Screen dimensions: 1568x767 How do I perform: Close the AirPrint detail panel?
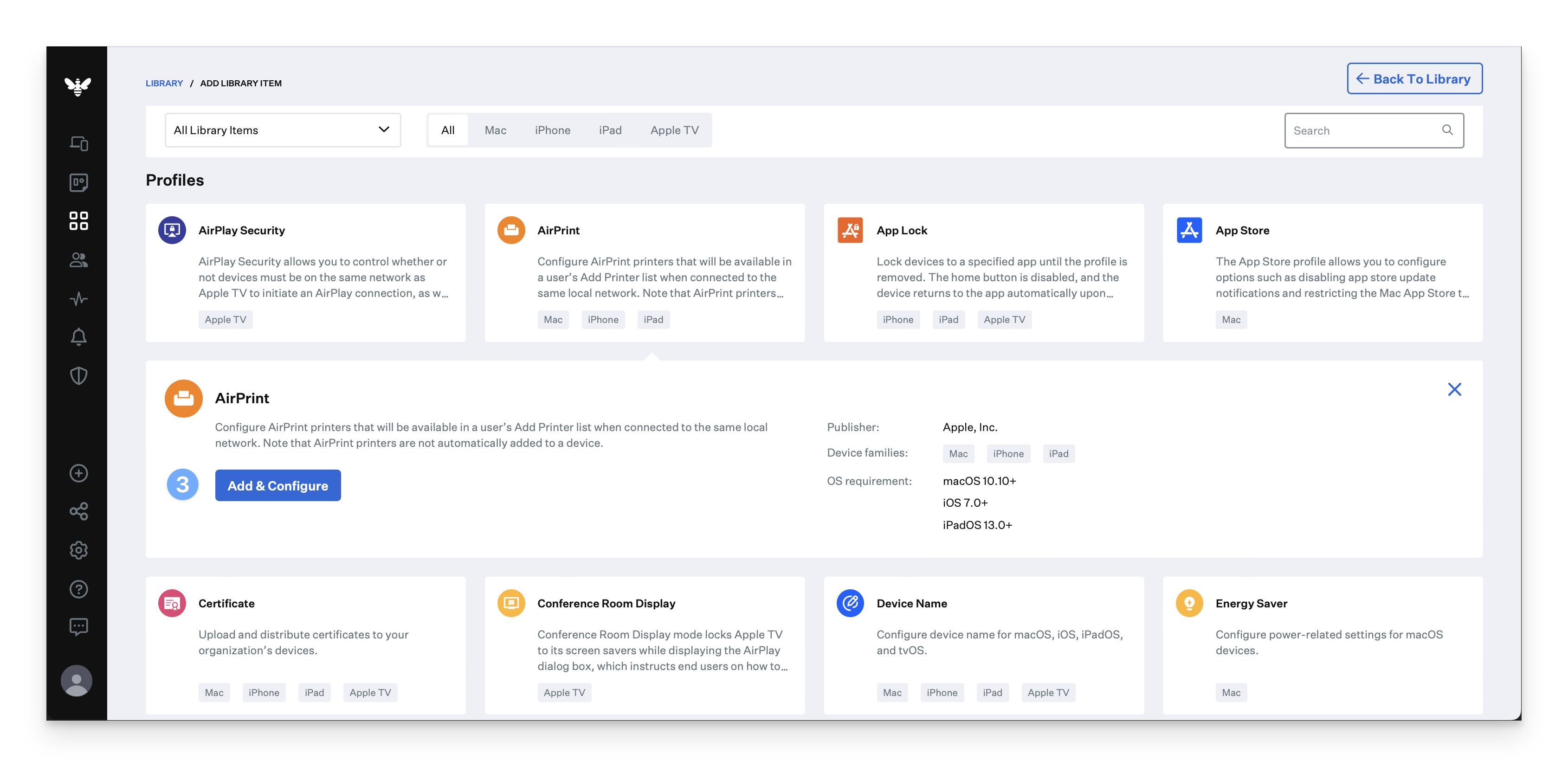1454,390
